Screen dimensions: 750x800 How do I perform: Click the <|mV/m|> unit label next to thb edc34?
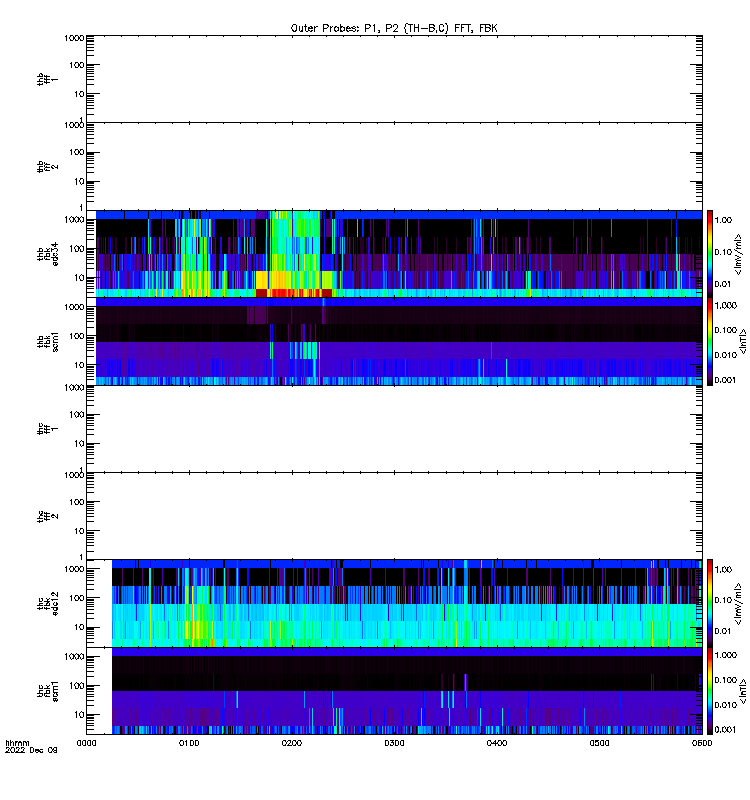pos(738,254)
